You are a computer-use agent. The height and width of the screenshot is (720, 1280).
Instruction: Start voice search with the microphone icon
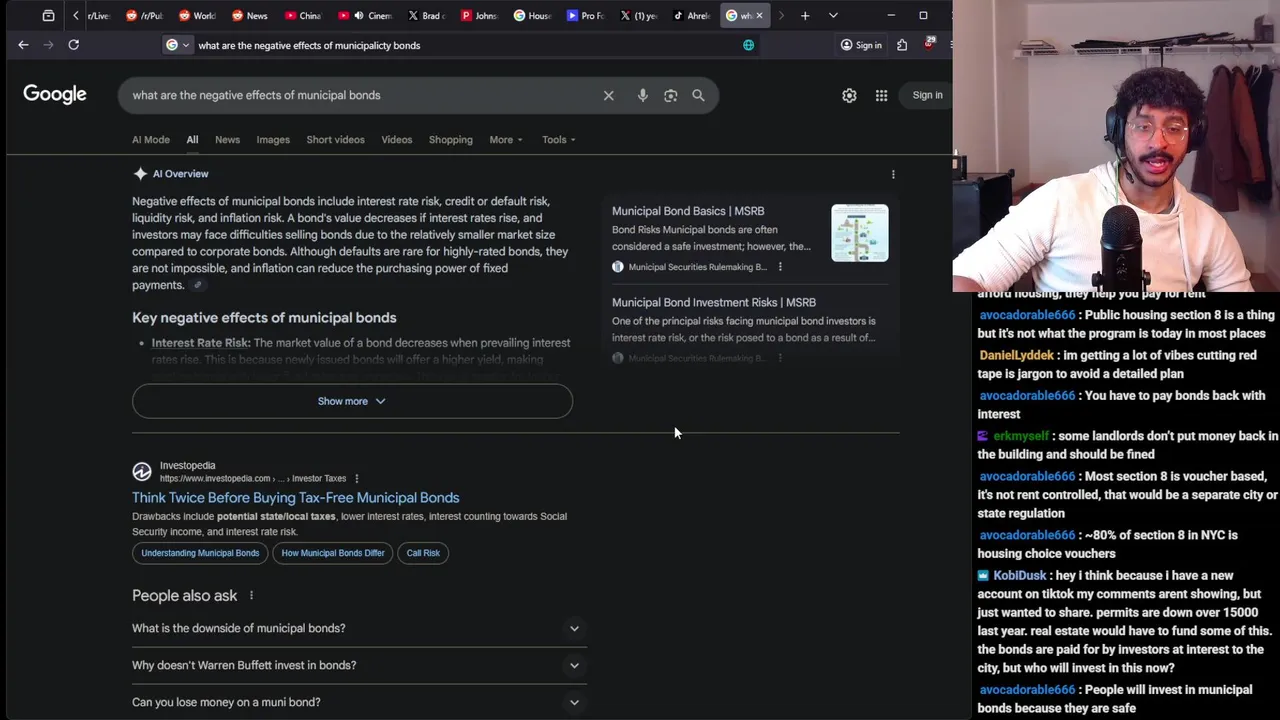coord(642,95)
